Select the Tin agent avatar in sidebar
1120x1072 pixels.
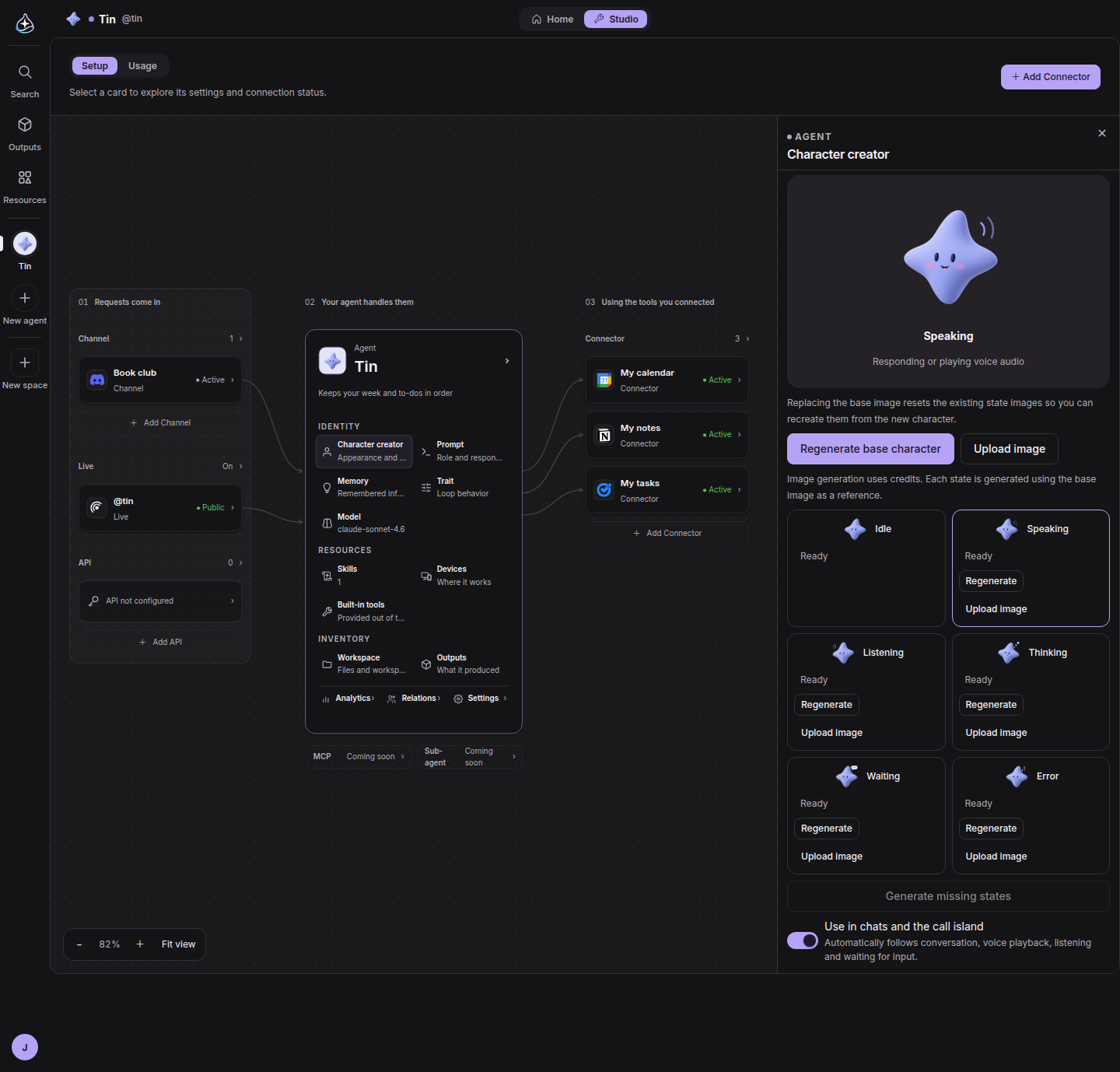(x=25, y=243)
